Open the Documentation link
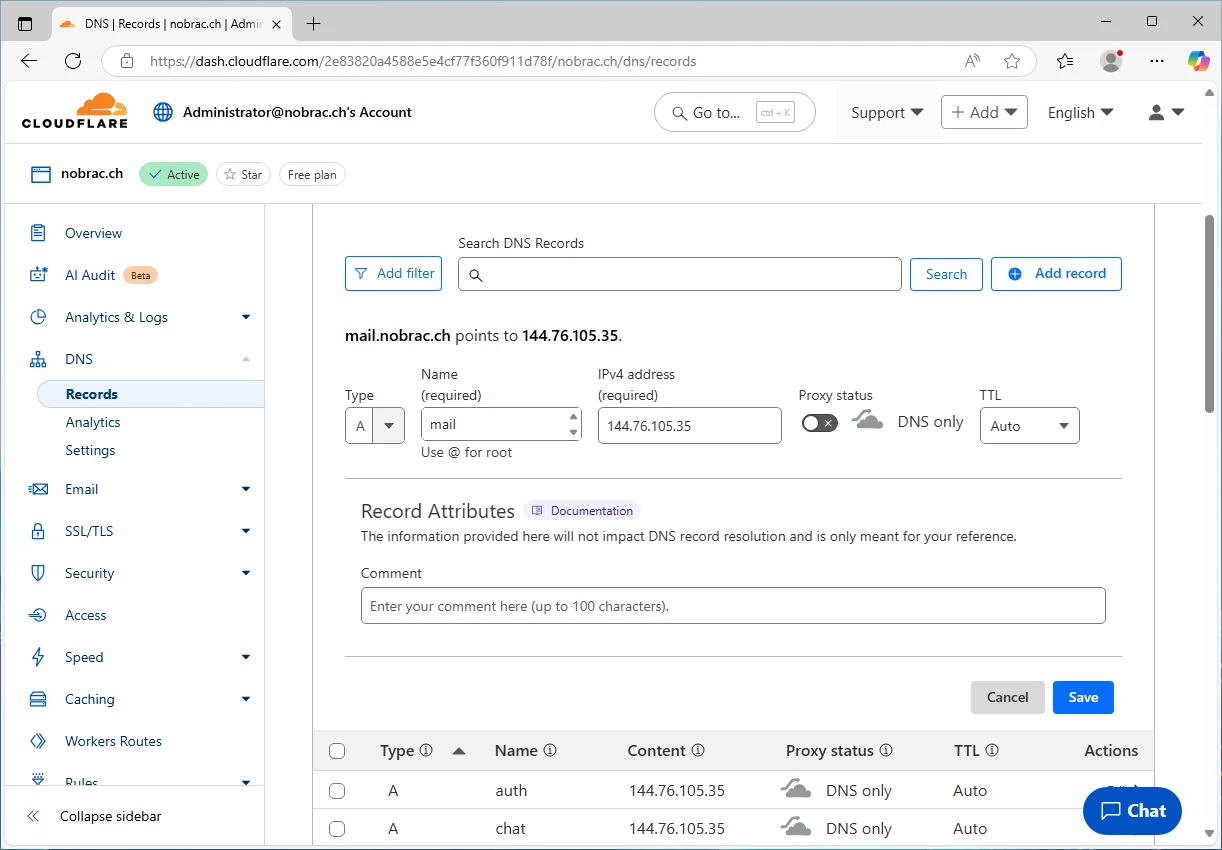Screen dimensions: 1222x850 pos(582,510)
